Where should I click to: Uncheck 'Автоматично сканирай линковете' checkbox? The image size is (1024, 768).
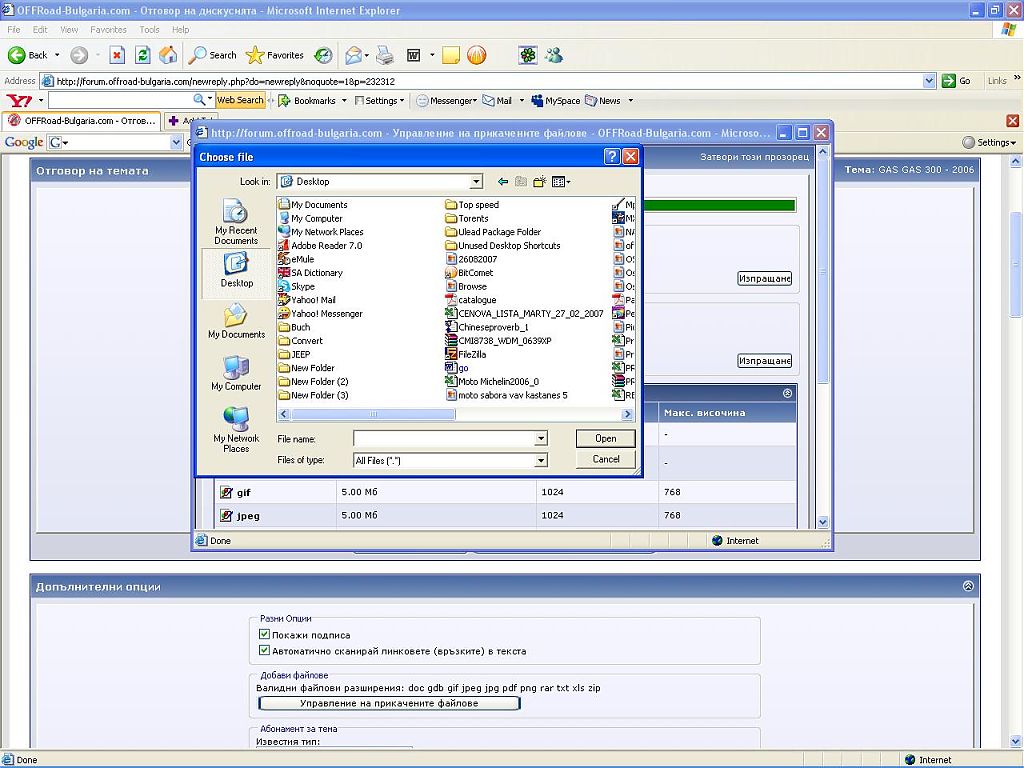[264, 651]
